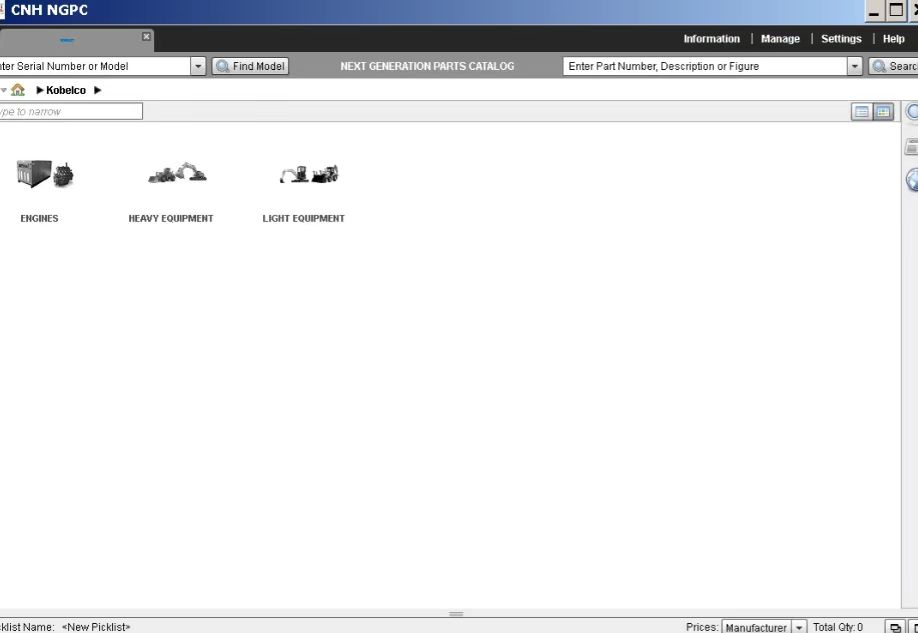Click the Total Qty: 0 status text
918x633 pixels.
(838, 627)
